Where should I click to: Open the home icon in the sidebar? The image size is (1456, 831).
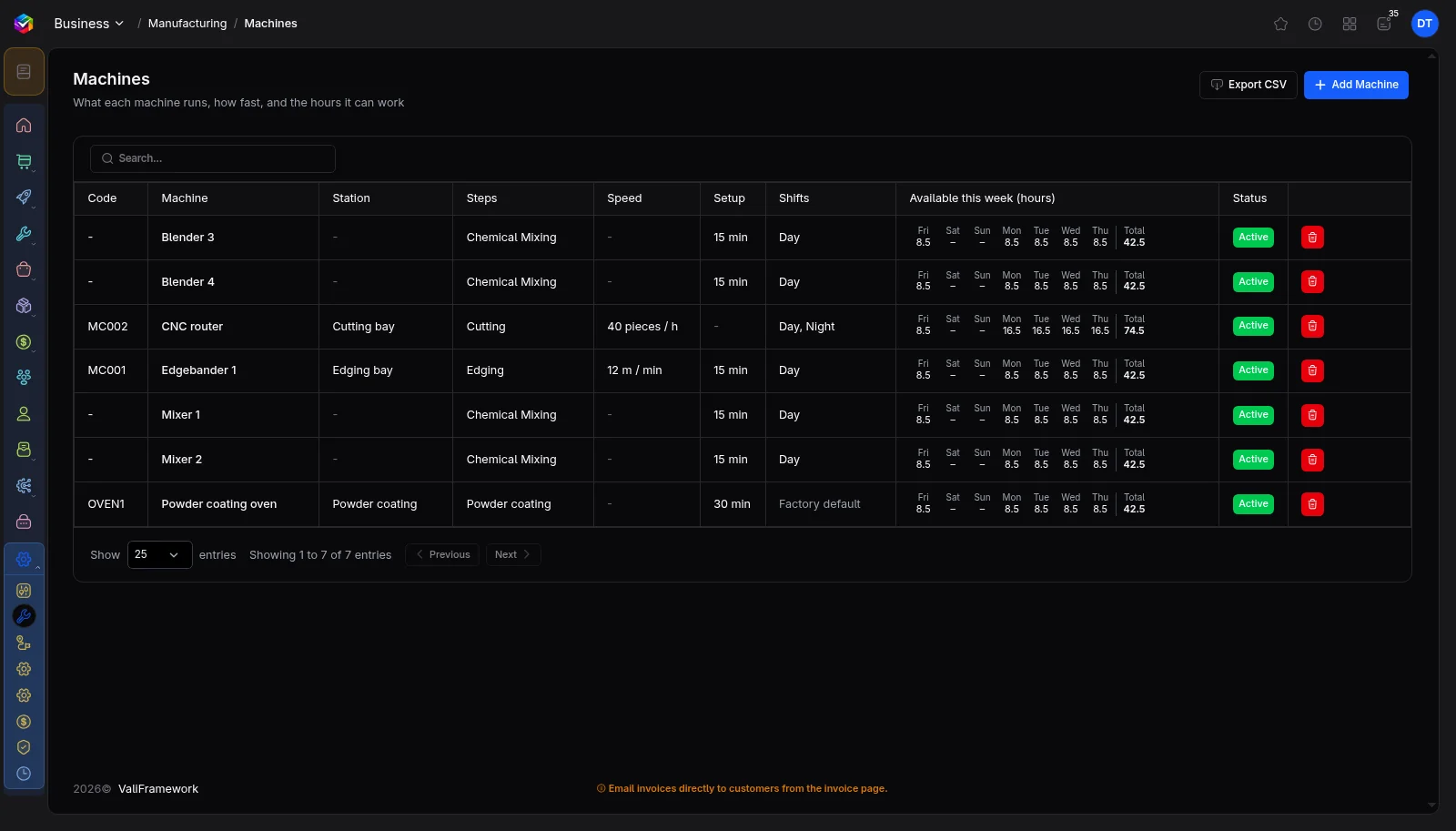click(24, 126)
